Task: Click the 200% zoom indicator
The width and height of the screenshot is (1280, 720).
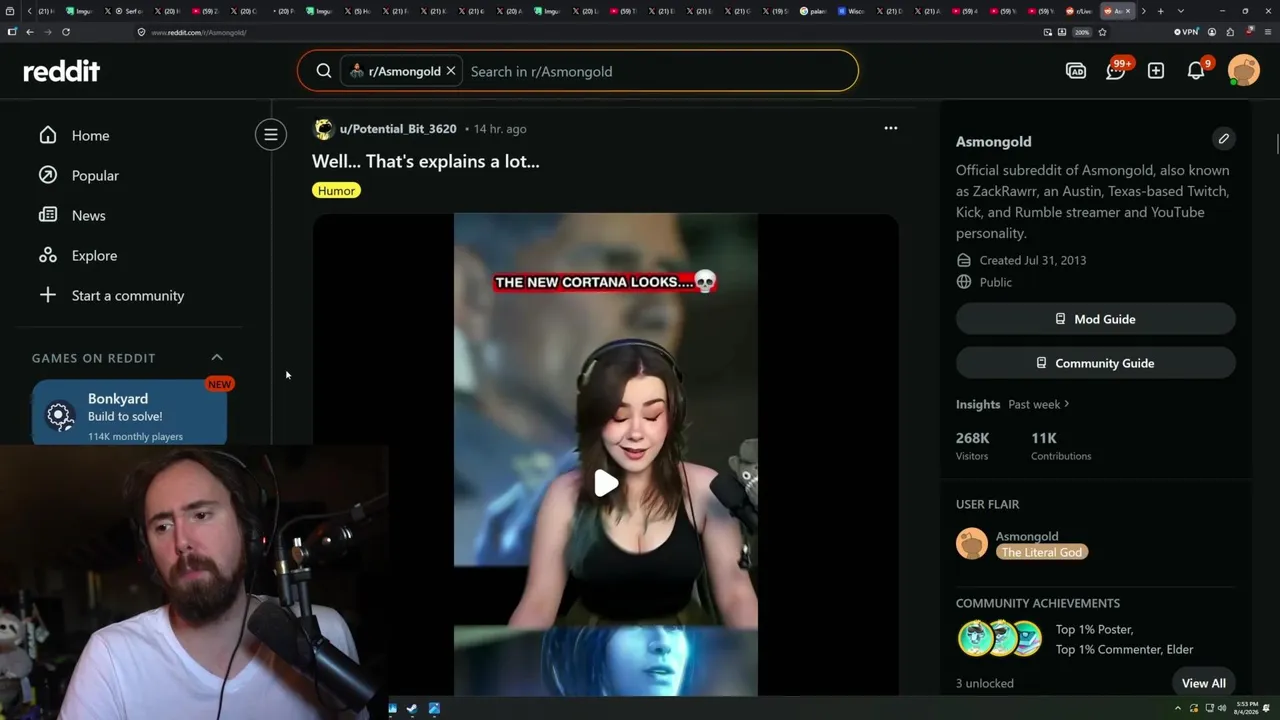Action: [x=1082, y=32]
